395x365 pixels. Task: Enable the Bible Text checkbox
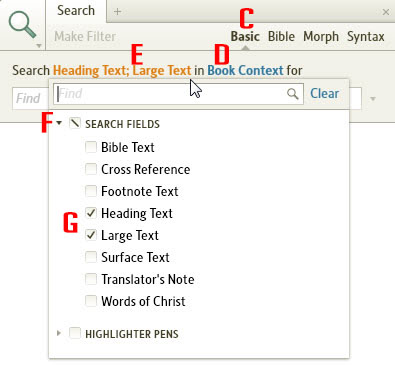(x=91, y=147)
